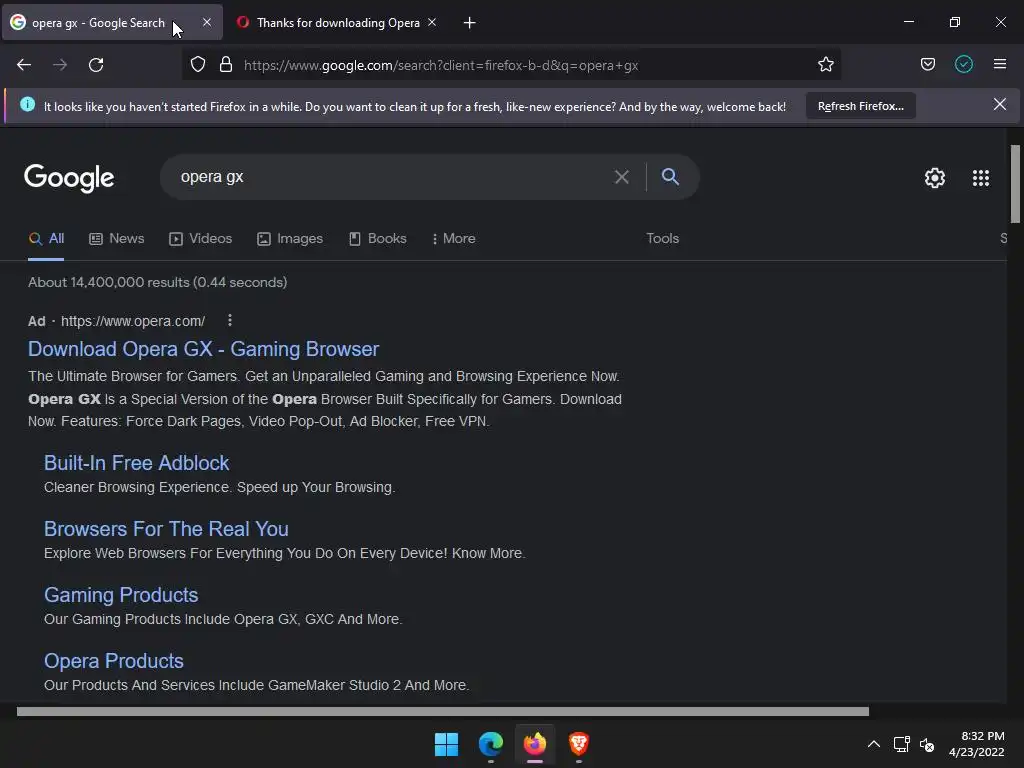Open the teal checkmark extension icon
The width and height of the screenshot is (1024, 768).
964,65
